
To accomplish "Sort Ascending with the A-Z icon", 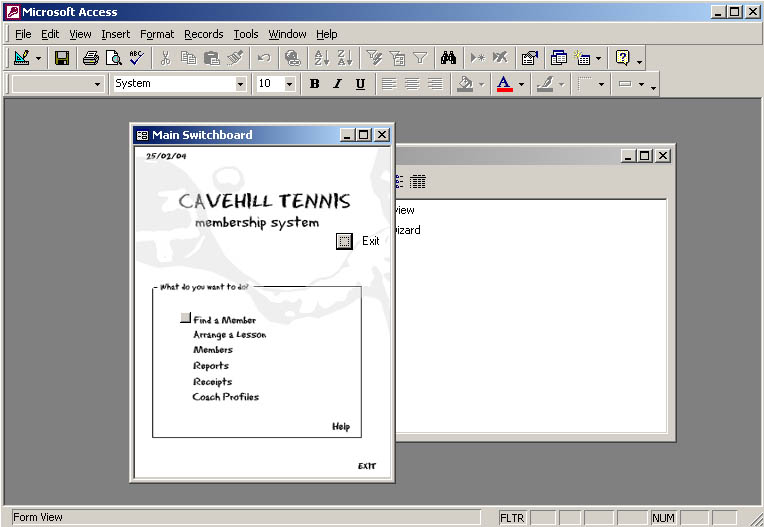I will 322,58.
